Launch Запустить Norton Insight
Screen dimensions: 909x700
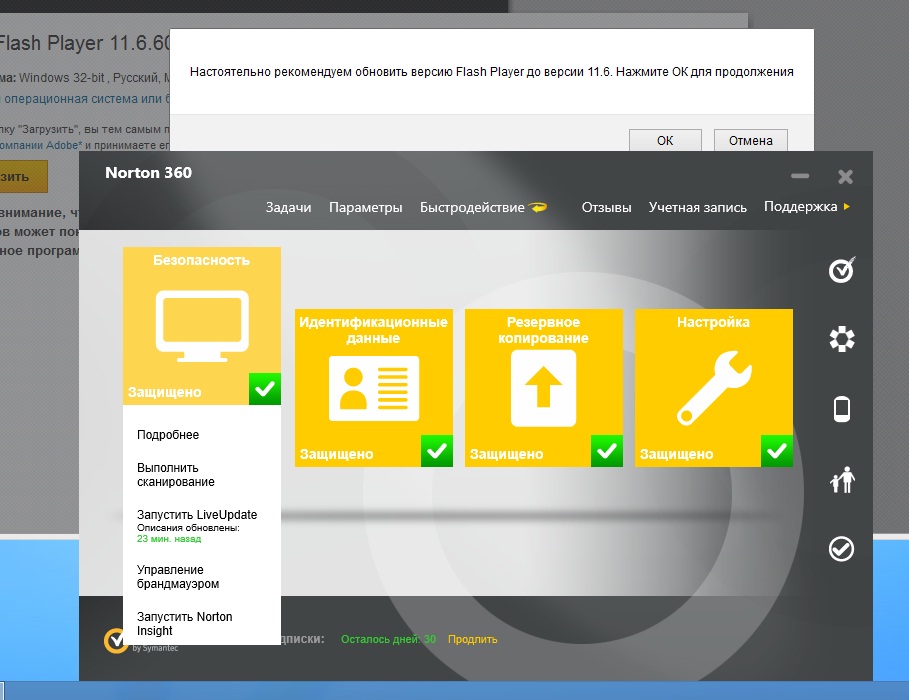pyautogui.click(x=184, y=623)
